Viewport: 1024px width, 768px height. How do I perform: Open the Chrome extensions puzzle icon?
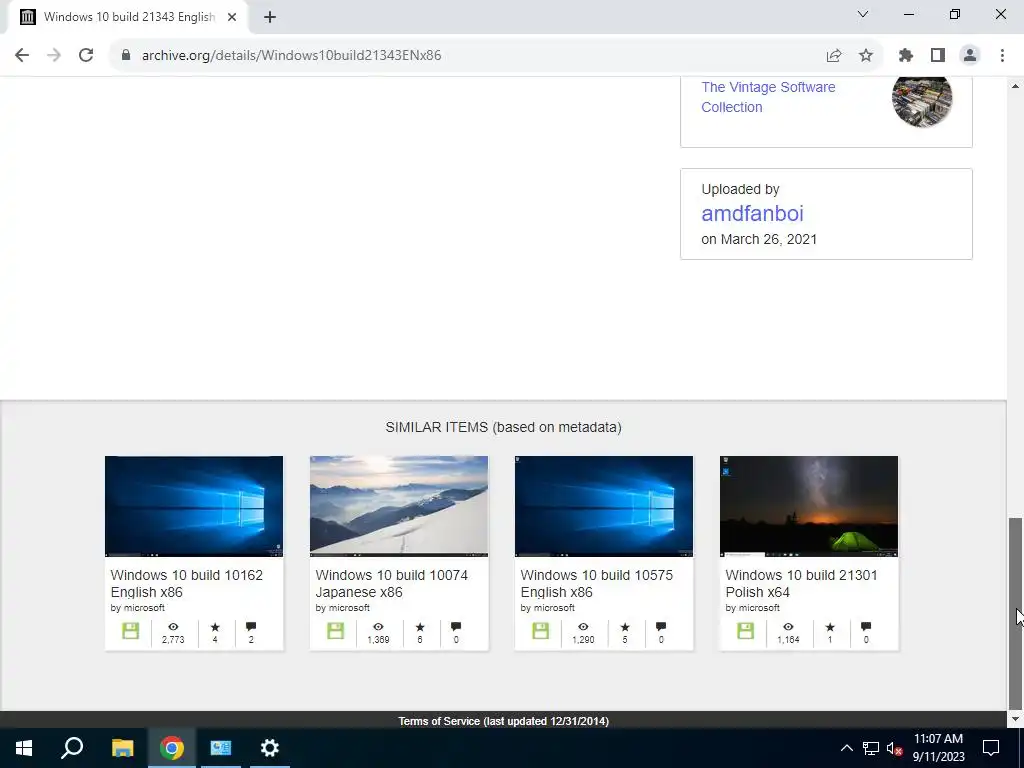pos(906,56)
